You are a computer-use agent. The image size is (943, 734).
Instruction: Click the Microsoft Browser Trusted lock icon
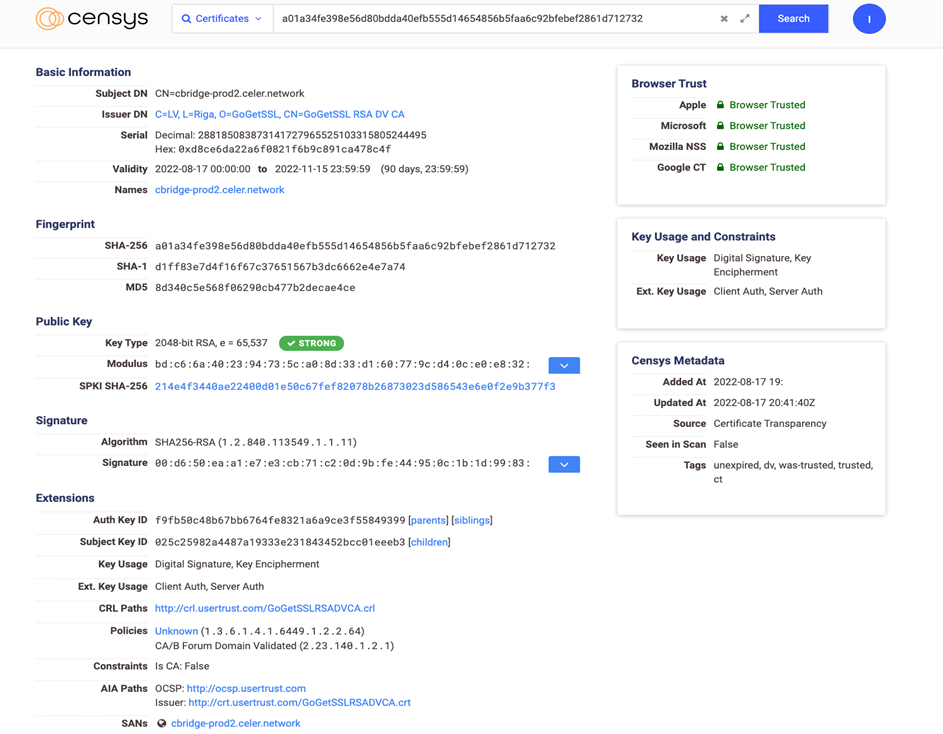point(720,126)
